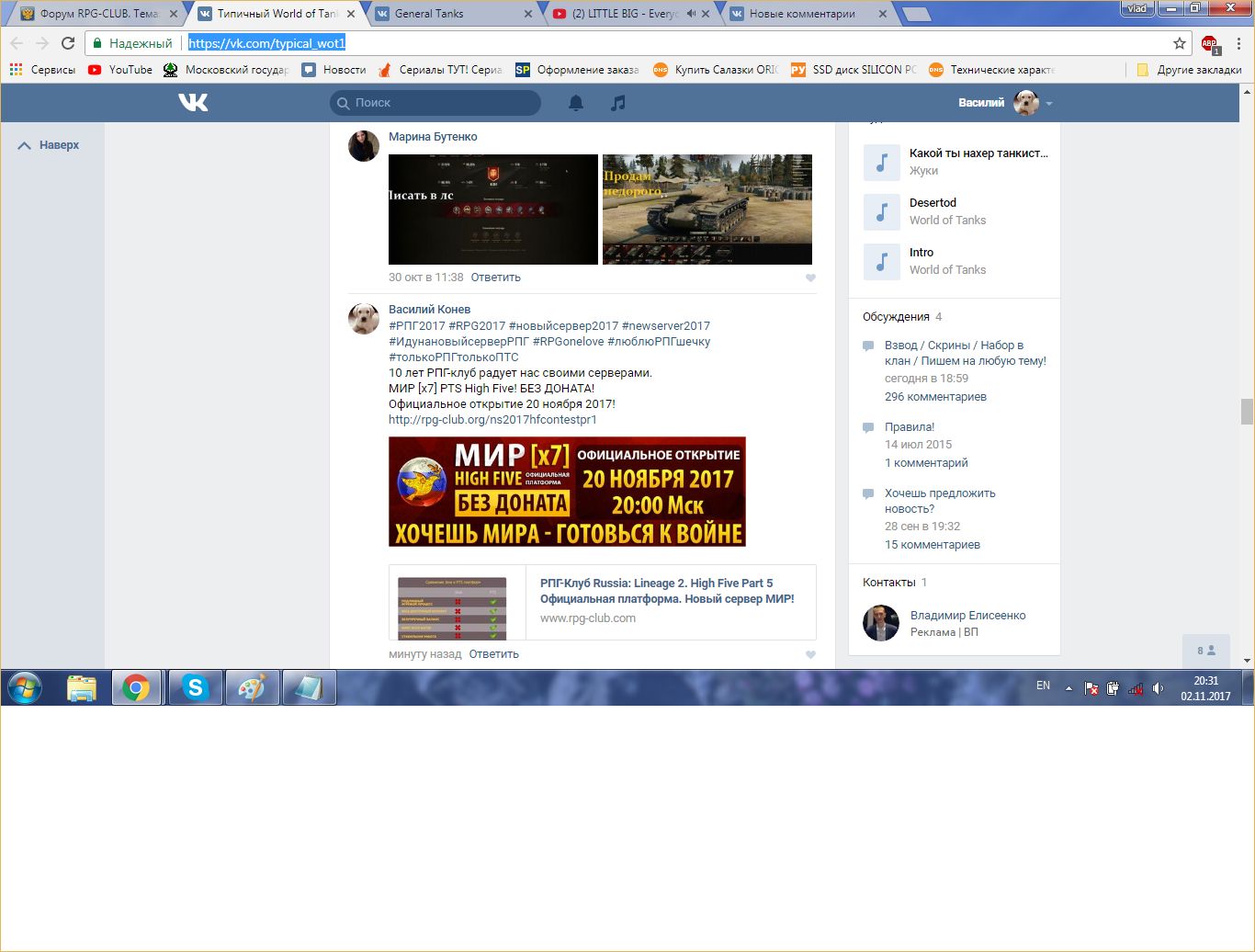Click the Adblock Plus extension icon
The width and height of the screenshot is (1255, 952).
[x=1210, y=43]
